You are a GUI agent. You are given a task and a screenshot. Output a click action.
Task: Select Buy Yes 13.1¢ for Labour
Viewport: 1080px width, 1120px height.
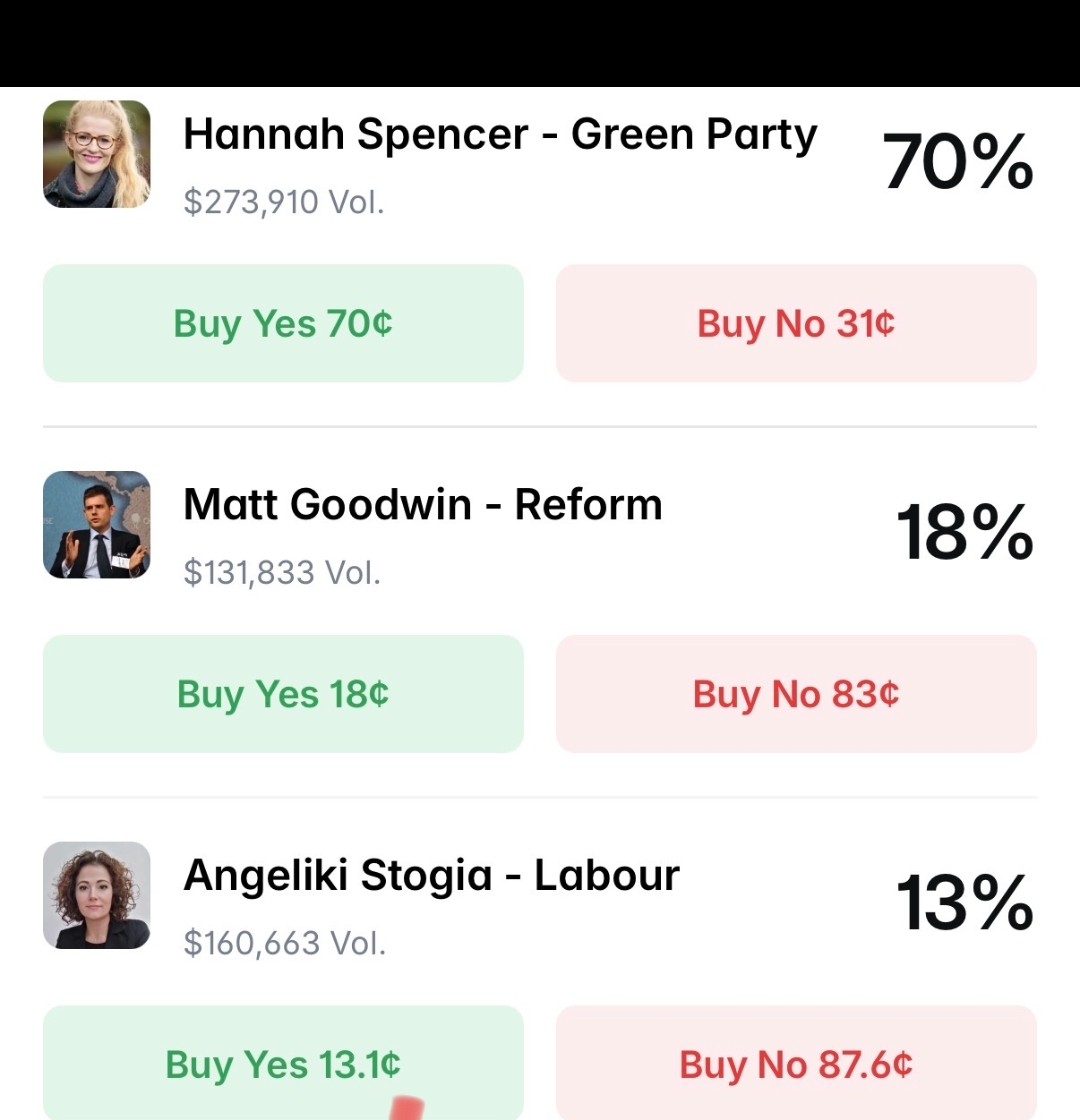(x=283, y=1064)
